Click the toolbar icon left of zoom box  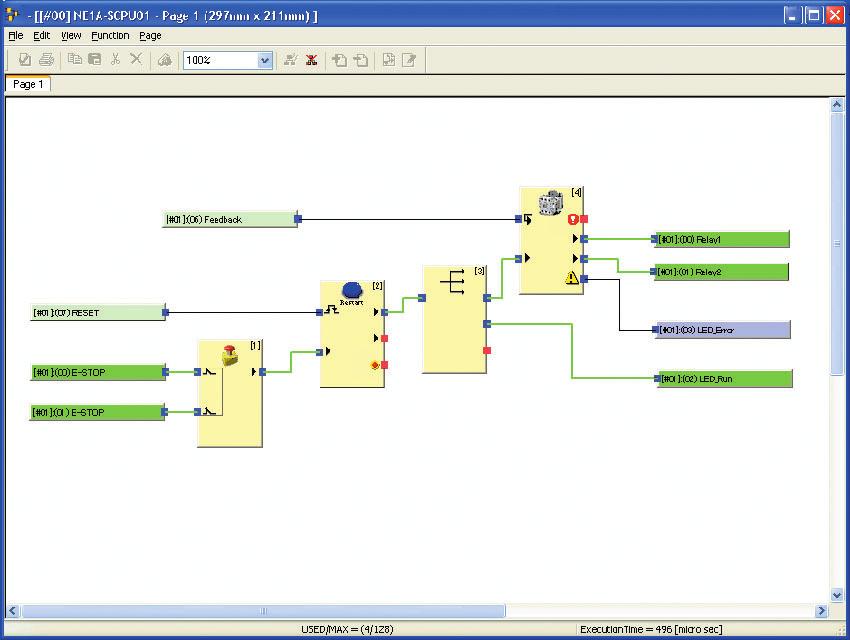click(x=165, y=60)
